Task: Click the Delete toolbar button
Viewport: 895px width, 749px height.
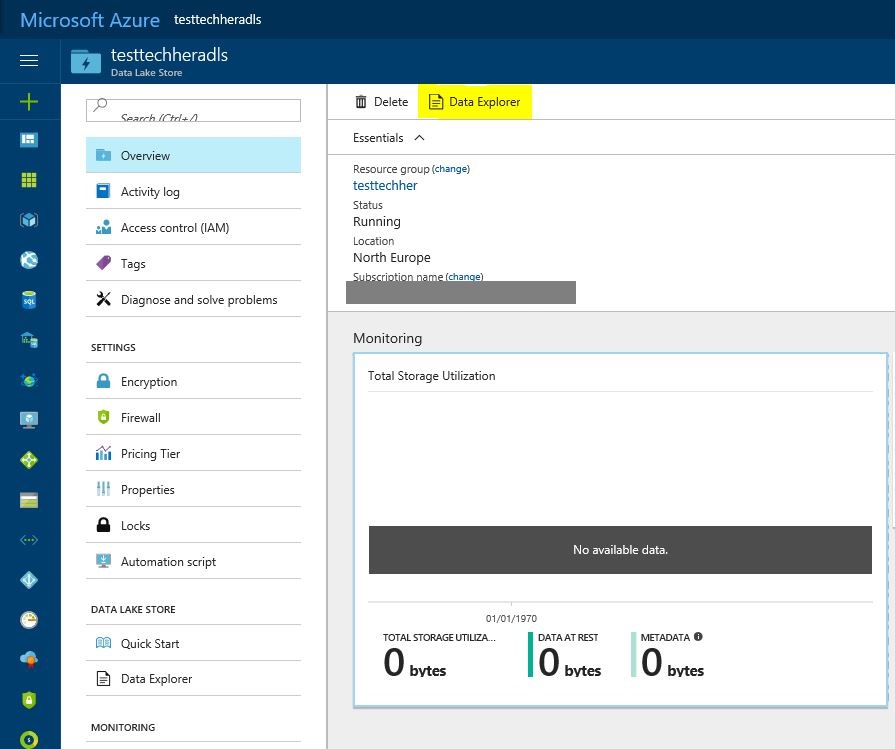Action: [x=382, y=102]
